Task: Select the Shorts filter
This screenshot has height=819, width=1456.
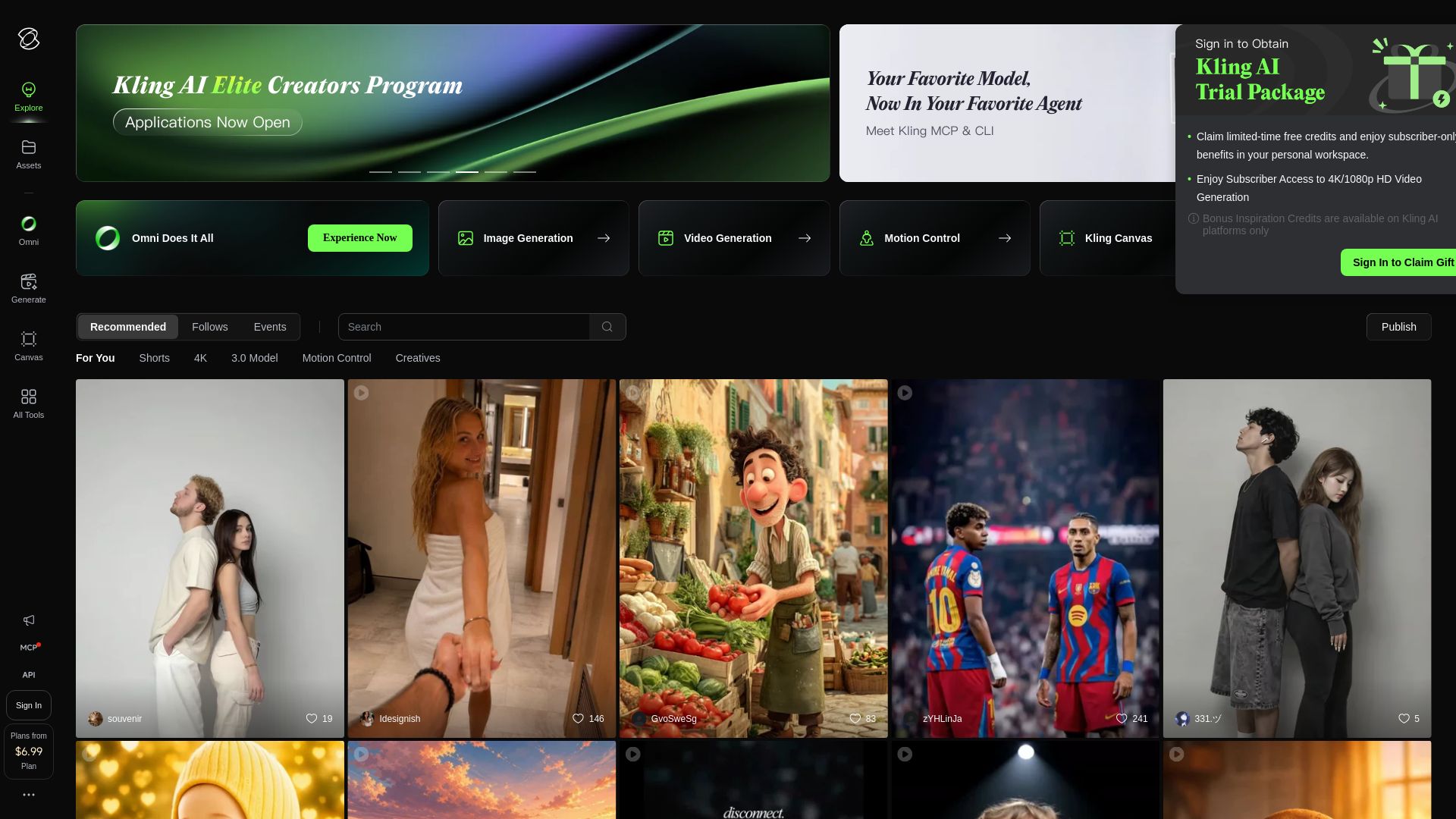Action: point(155,358)
